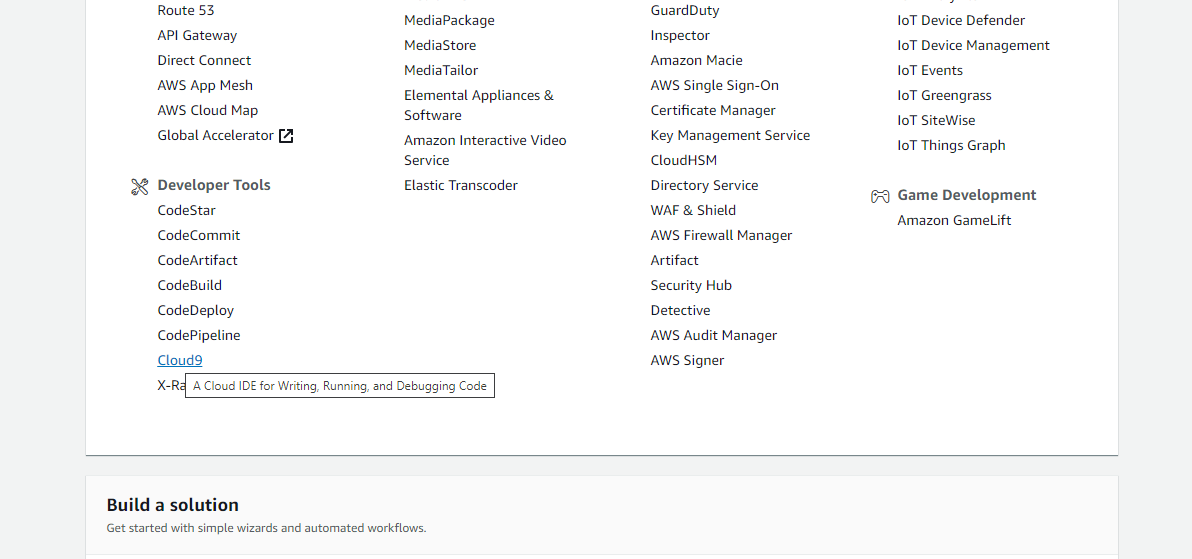The height and width of the screenshot is (559, 1192).
Task: Open the Route 53 service
Action: (x=185, y=11)
